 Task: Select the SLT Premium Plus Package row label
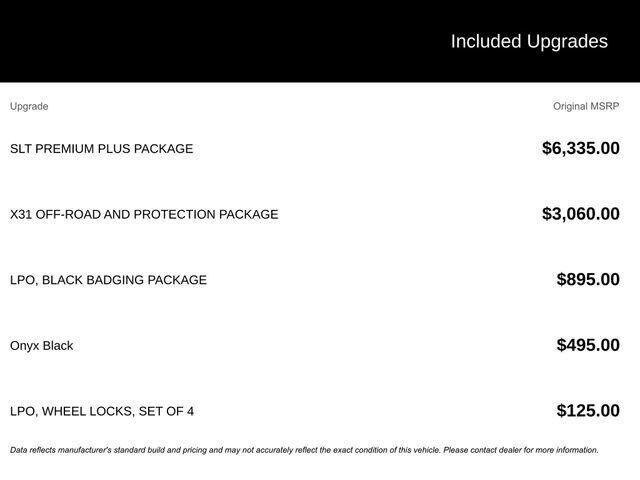[101, 149]
